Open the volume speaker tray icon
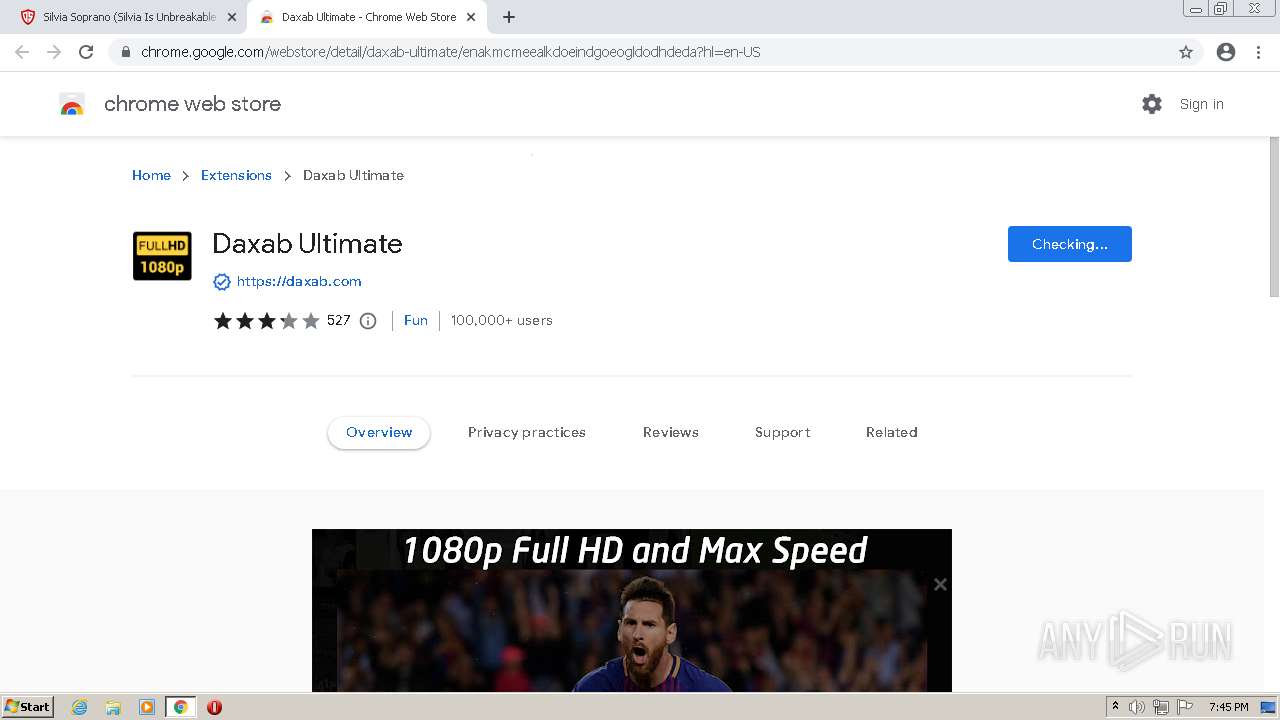The image size is (1280, 720). (x=1137, y=707)
